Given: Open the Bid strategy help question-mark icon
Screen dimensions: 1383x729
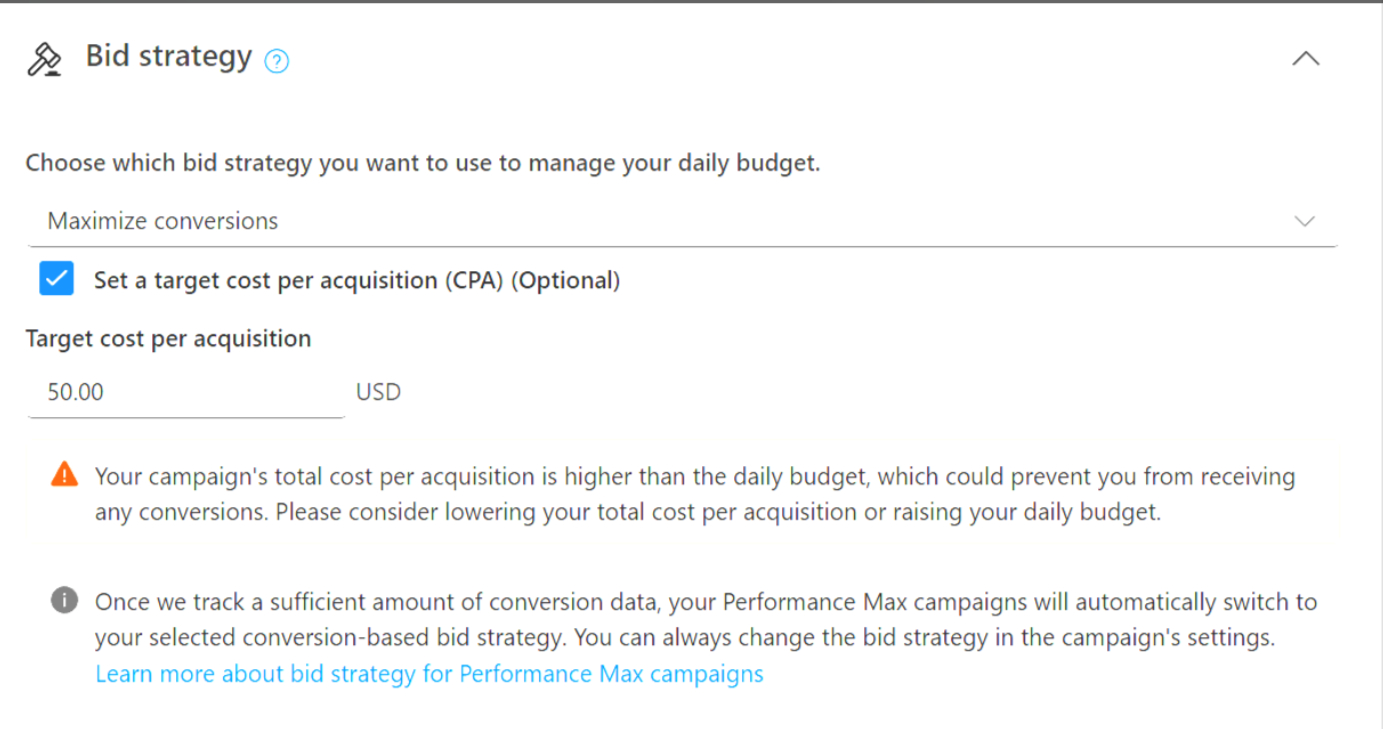Looking at the screenshot, I should click(277, 62).
